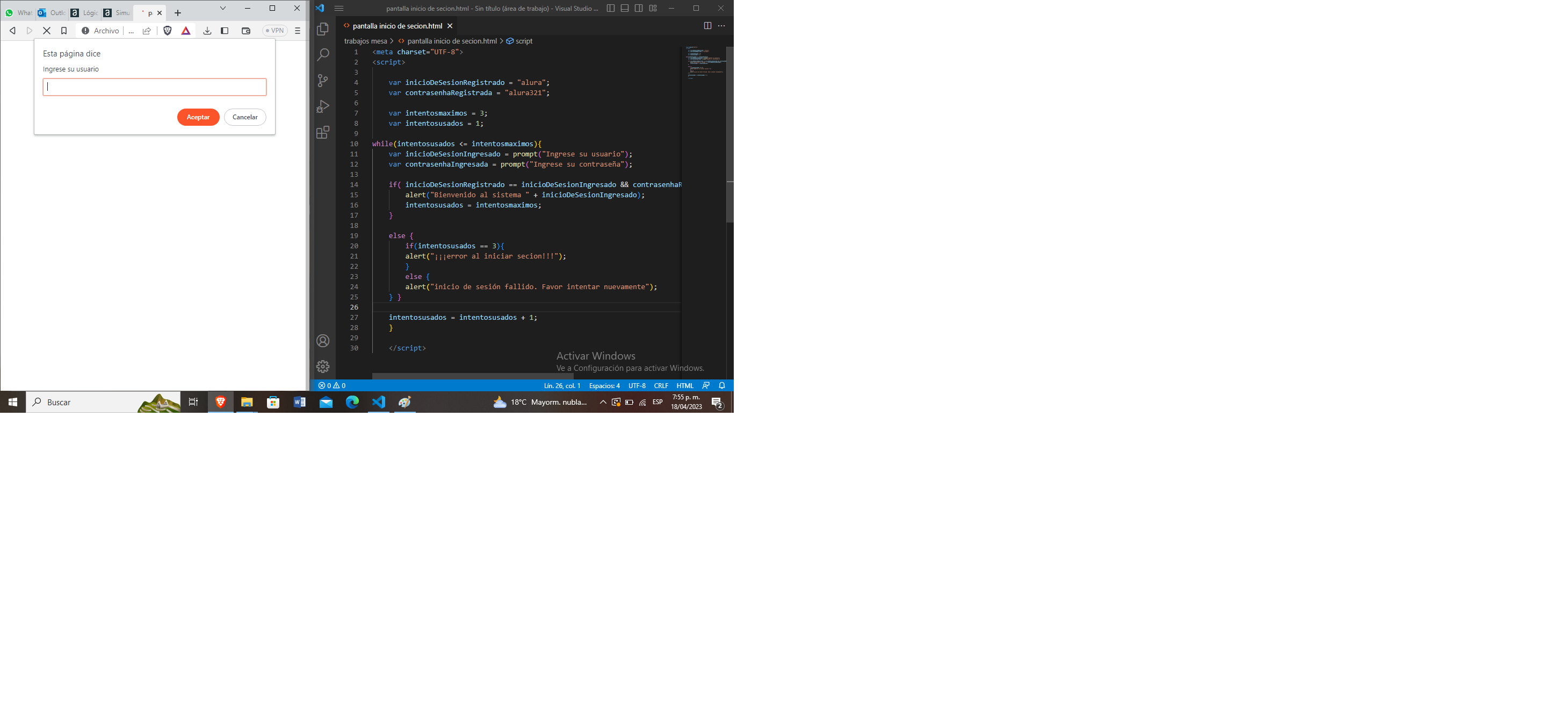Click the 'Ingrese su usuario' text field
Screen dimensions: 1568x703
coord(155,87)
